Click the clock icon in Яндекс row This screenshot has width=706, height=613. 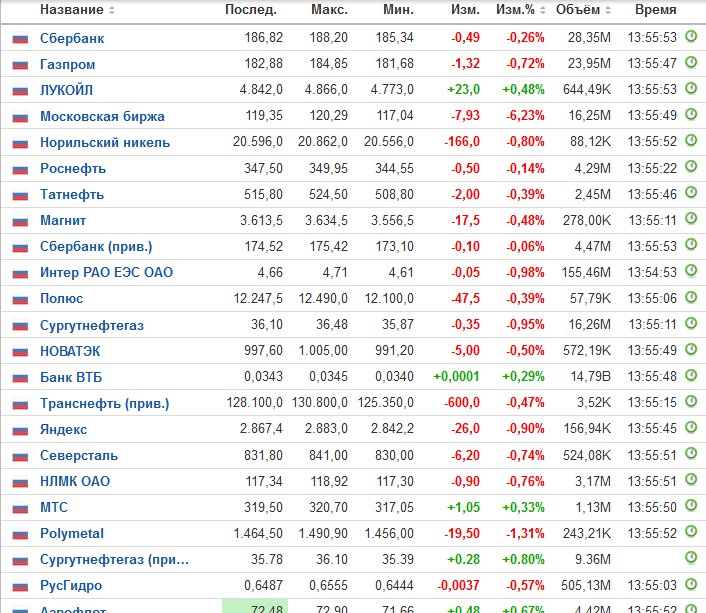click(691, 427)
